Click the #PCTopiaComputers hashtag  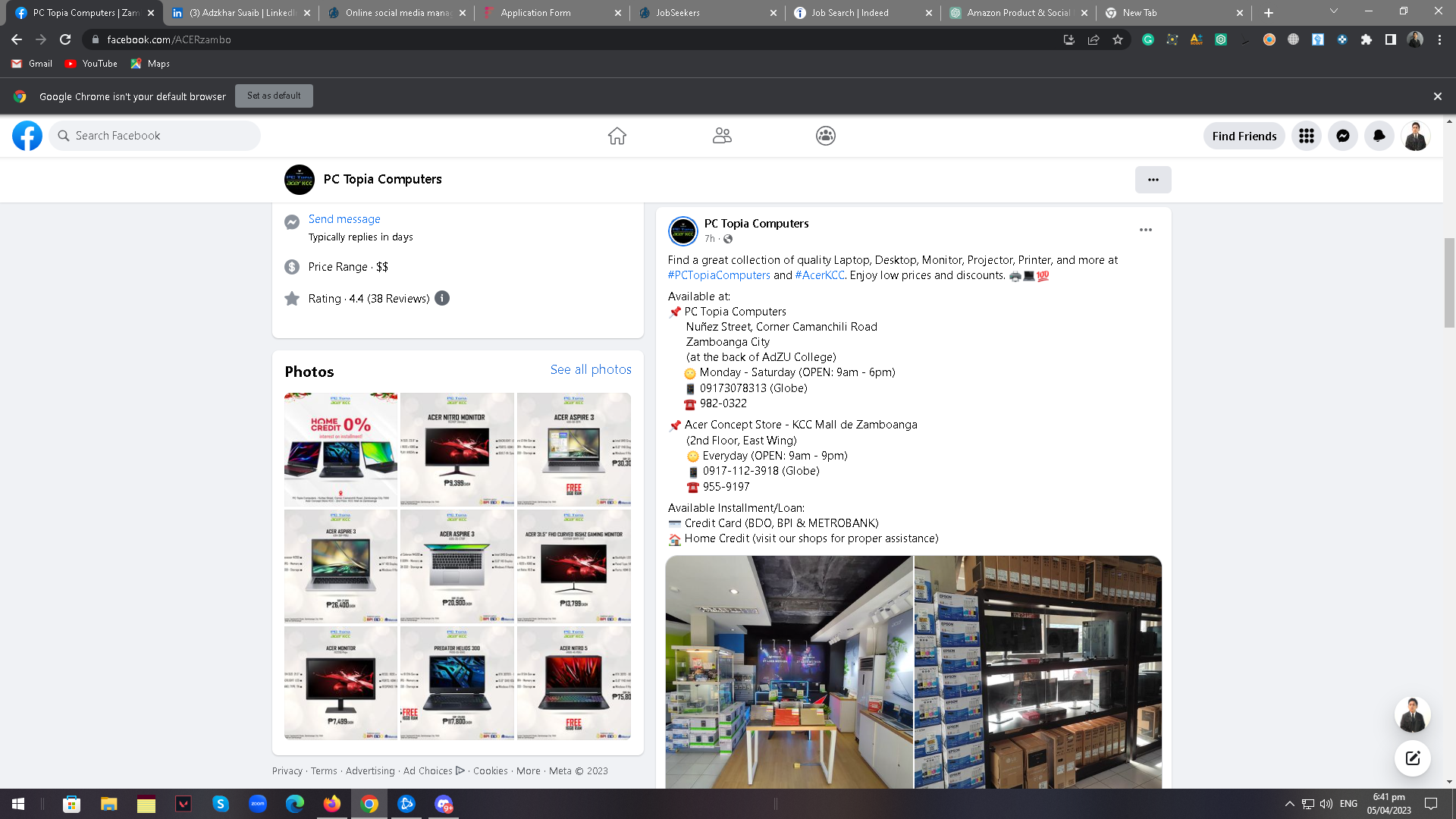pyautogui.click(x=719, y=275)
